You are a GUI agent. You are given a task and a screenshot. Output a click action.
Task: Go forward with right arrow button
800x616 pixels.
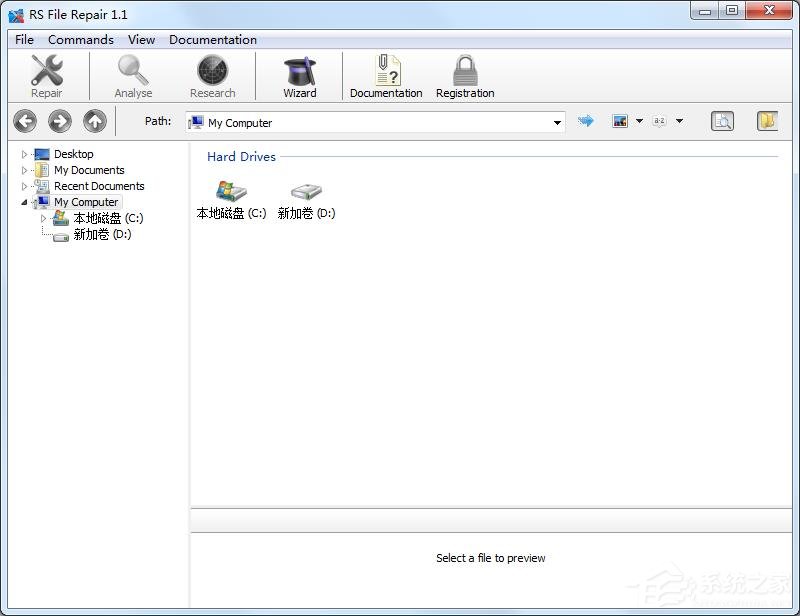60,121
